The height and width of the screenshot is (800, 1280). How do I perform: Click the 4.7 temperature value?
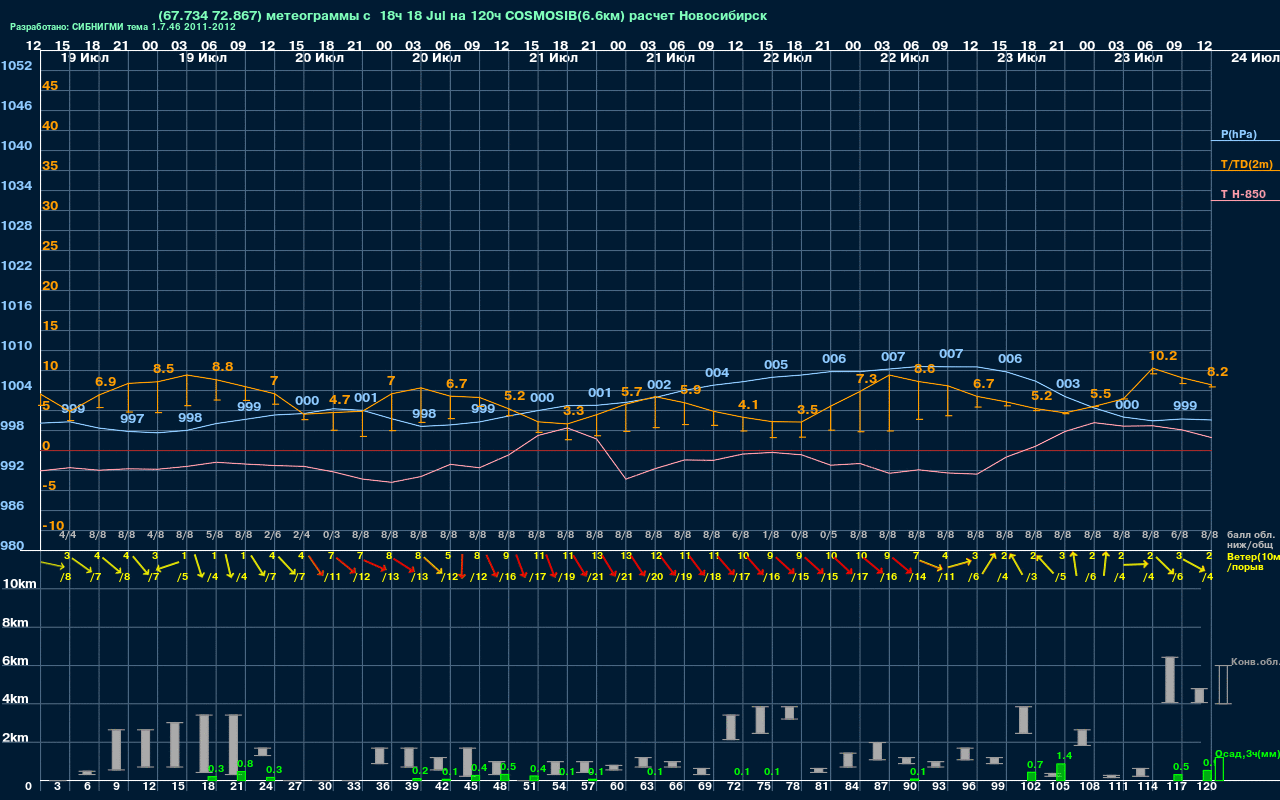pos(340,400)
